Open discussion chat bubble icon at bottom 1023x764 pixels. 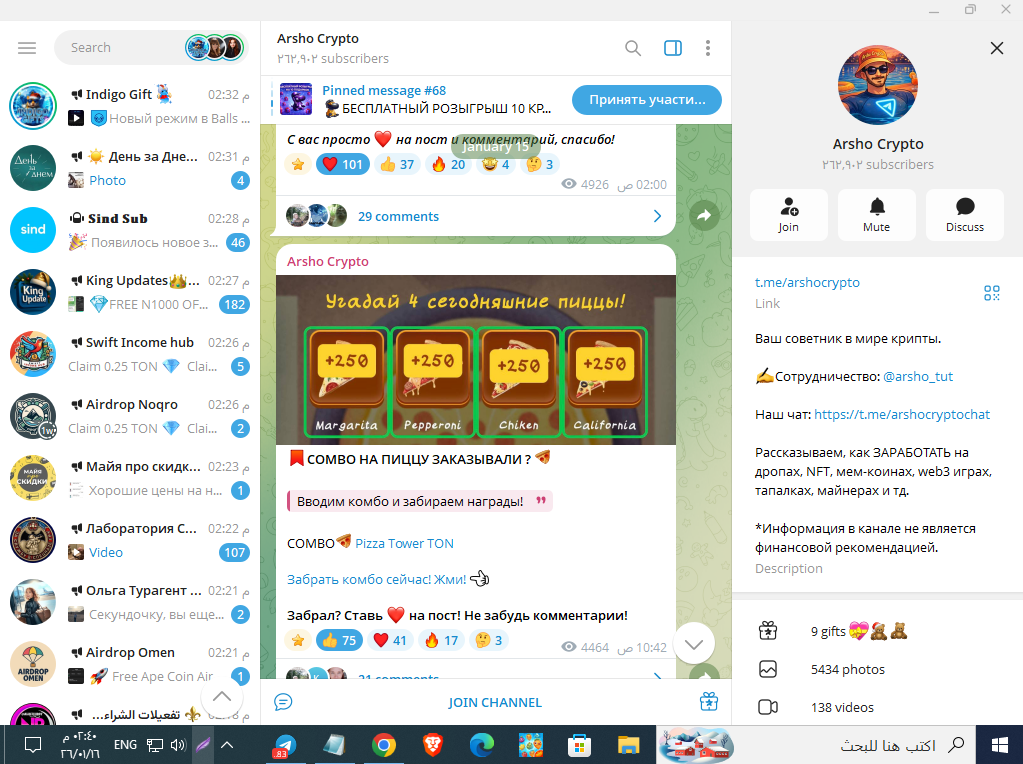pyautogui.click(x=283, y=702)
